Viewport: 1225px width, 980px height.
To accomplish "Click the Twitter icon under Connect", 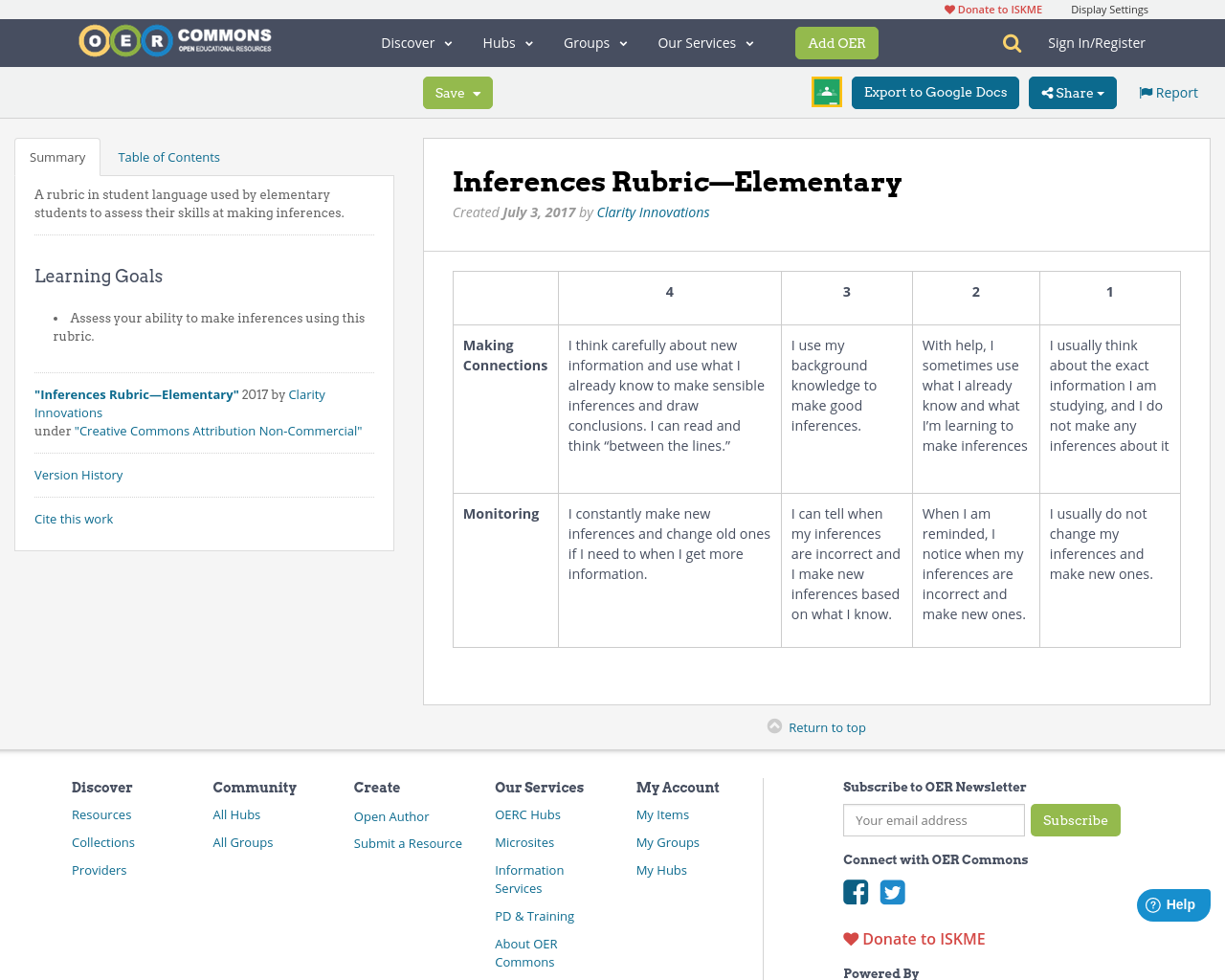I will point(892,892).
